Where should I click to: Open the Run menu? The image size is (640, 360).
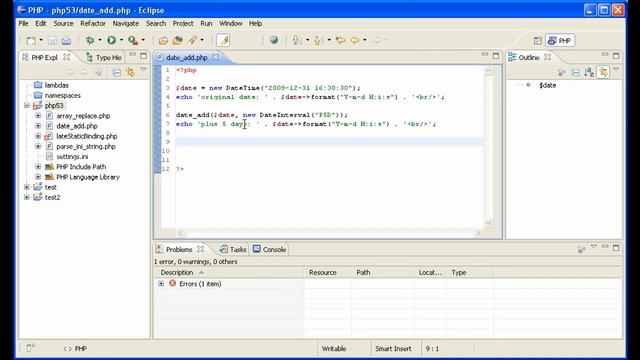[206, 23]
